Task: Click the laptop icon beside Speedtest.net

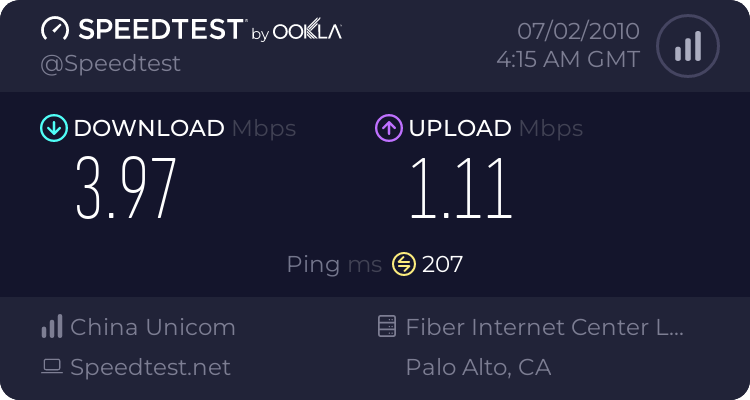Action: (x=52, y=367)
